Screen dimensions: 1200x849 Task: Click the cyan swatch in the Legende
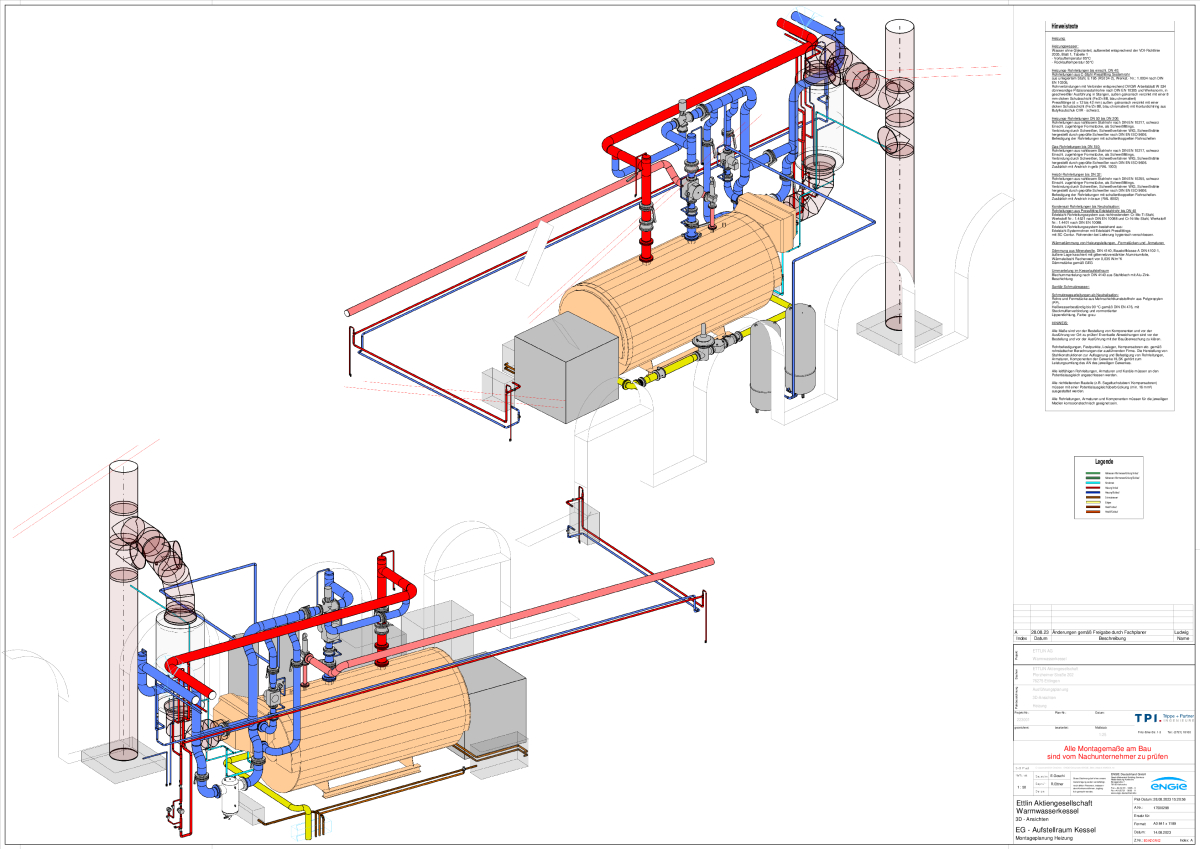[1092, 483]
